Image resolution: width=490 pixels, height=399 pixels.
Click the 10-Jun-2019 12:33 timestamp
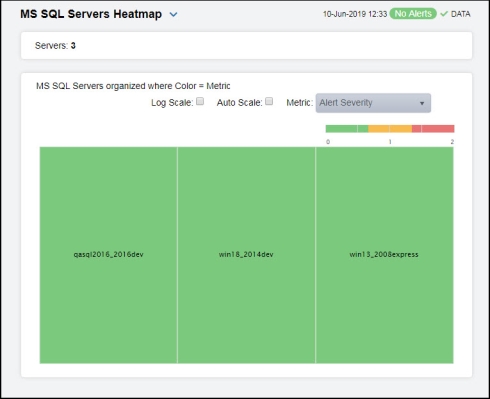pyautogui.click(x=355, y=14)
